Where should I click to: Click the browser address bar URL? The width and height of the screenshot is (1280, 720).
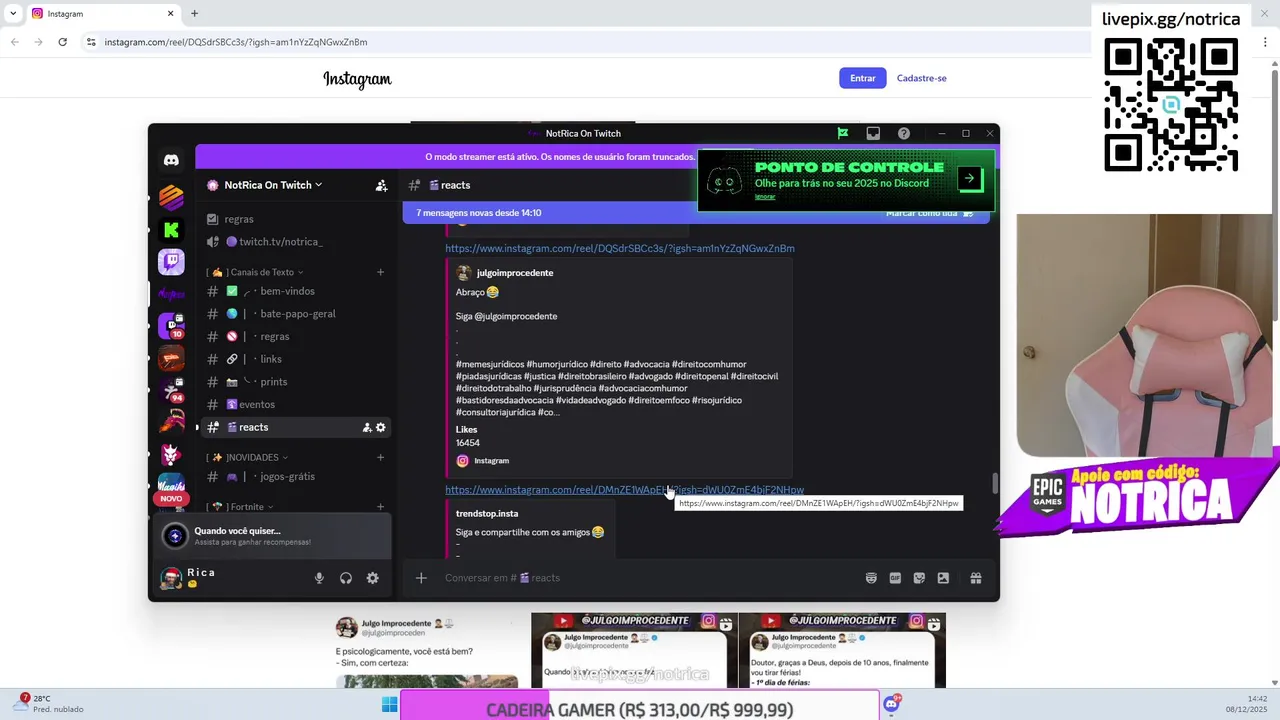coord(236,42)
